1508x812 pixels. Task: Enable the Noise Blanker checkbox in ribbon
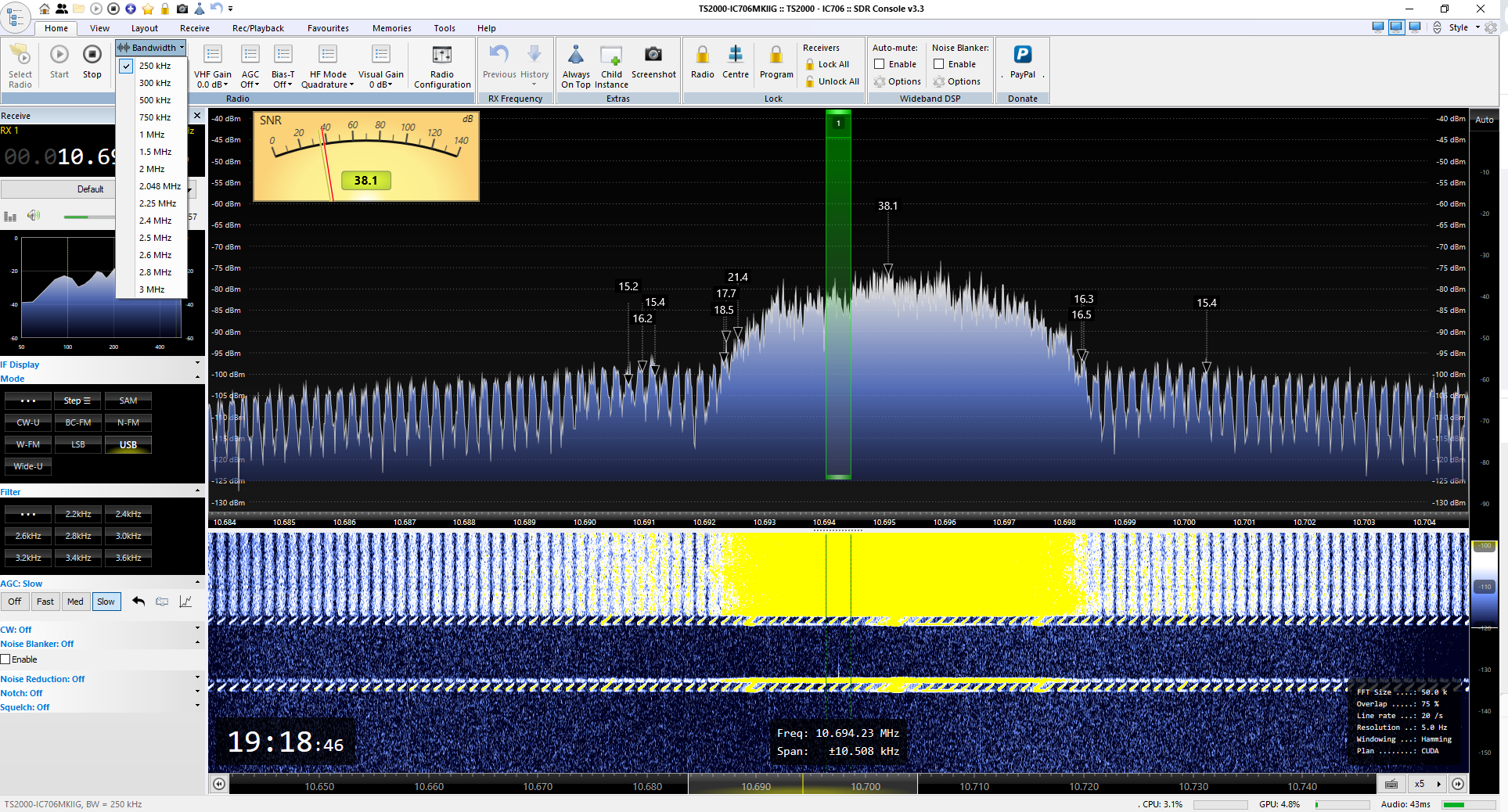[x=938, y=64]
